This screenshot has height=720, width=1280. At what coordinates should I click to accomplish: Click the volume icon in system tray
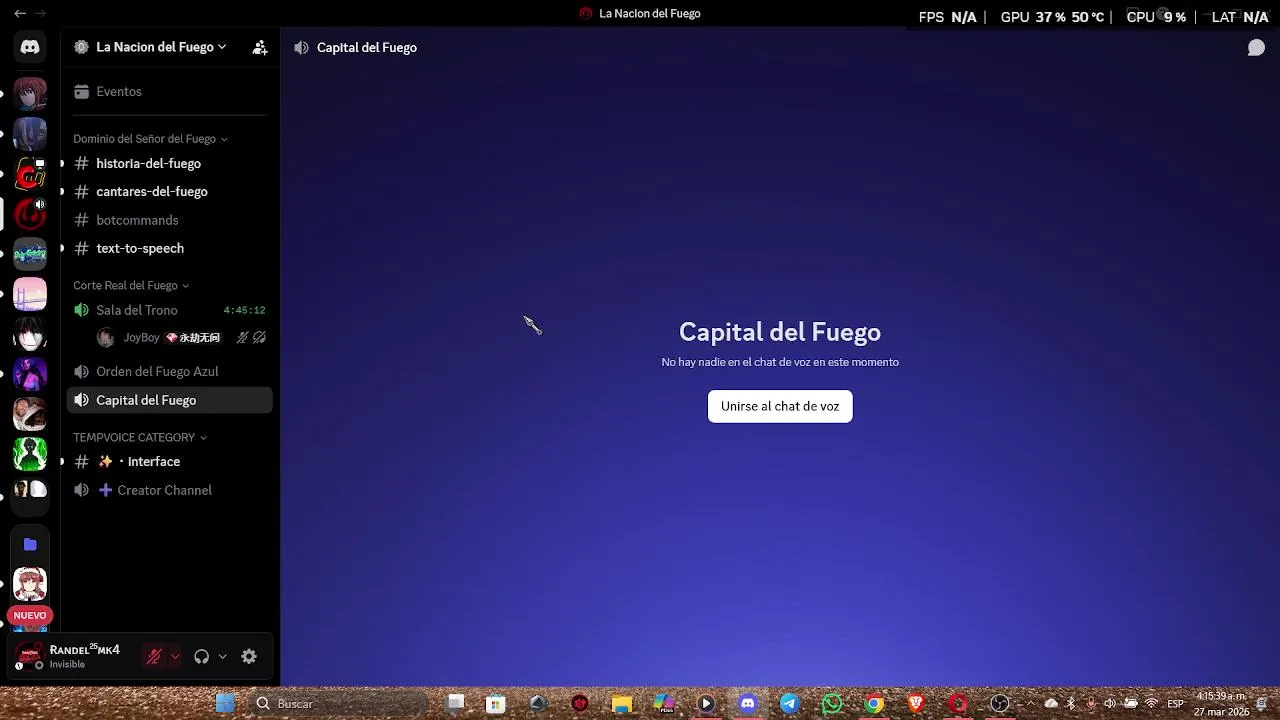pyautogui.click(x=1110, y=704)
